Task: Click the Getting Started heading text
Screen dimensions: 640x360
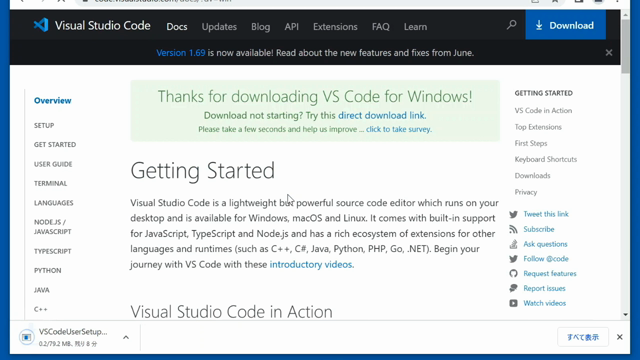Action: (x=202, y=171)
